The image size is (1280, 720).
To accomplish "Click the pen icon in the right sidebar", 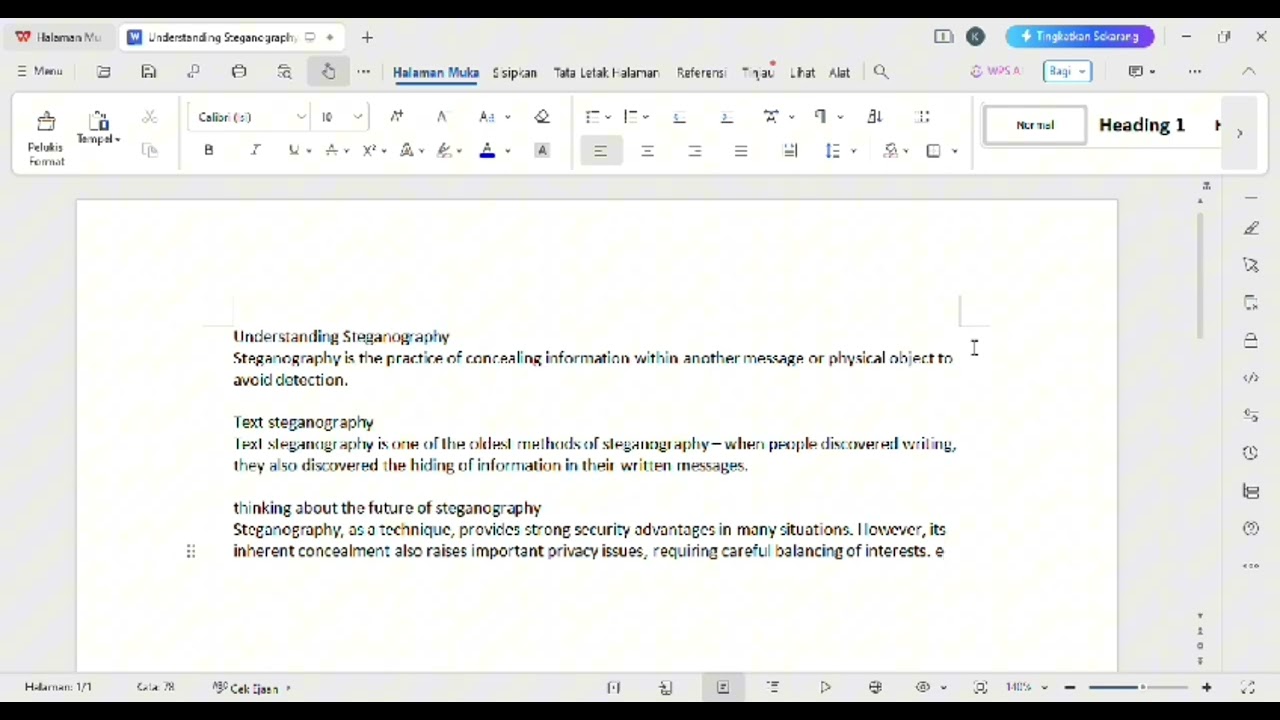I will [1251, 228].
